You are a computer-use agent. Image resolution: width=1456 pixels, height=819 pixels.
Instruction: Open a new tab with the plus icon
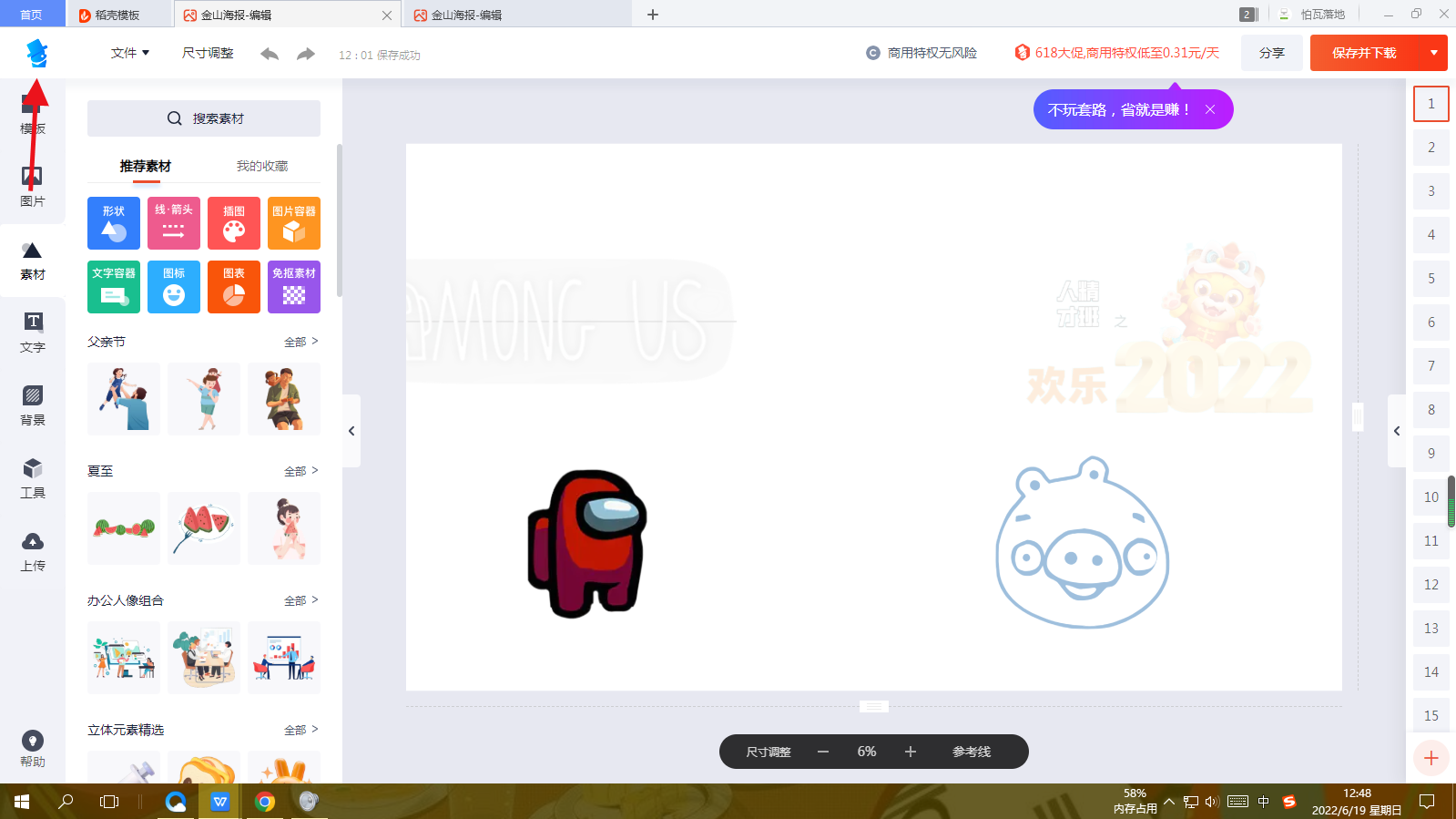click(653, 15)
